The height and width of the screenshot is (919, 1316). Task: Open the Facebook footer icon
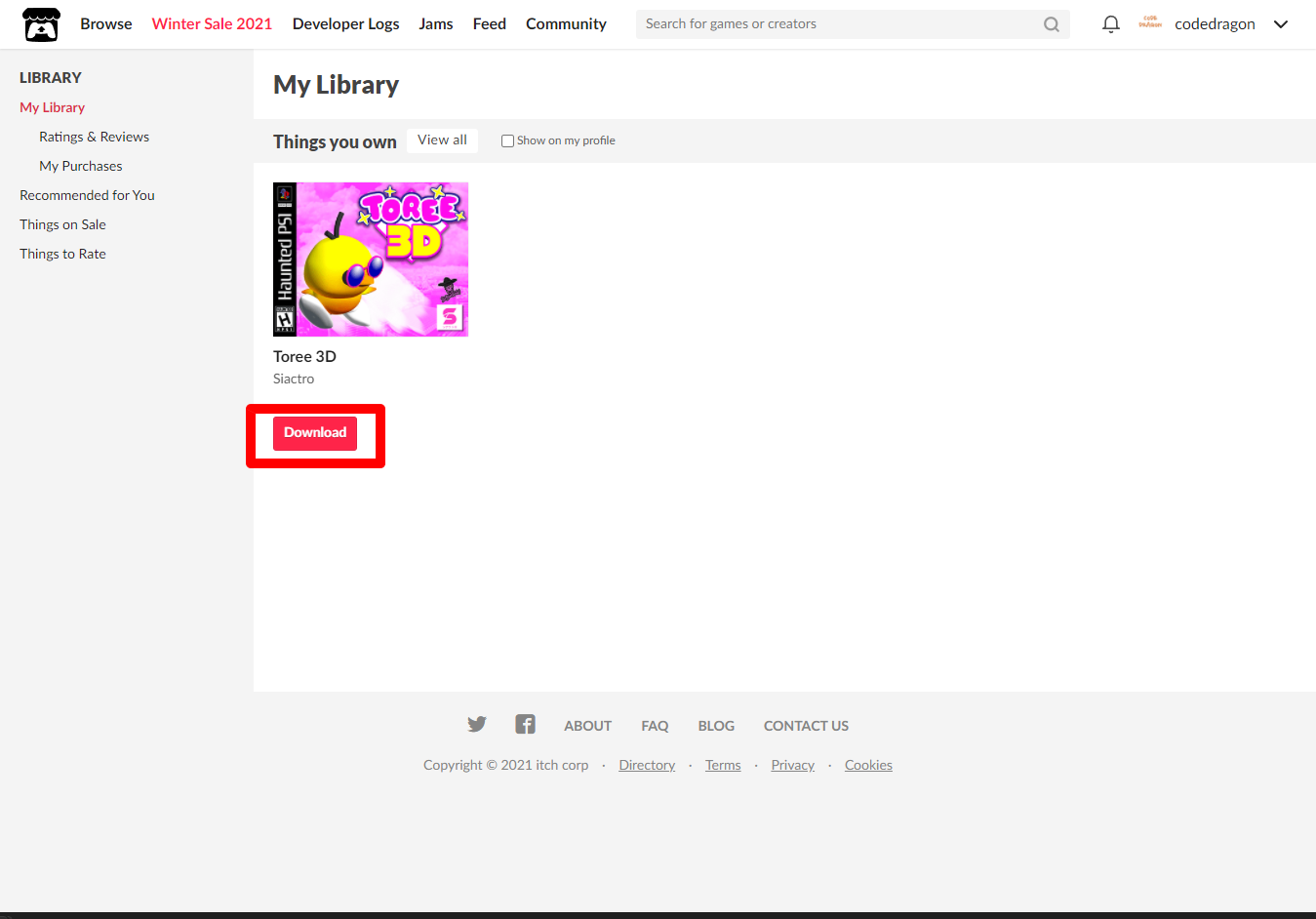(525, 724)
